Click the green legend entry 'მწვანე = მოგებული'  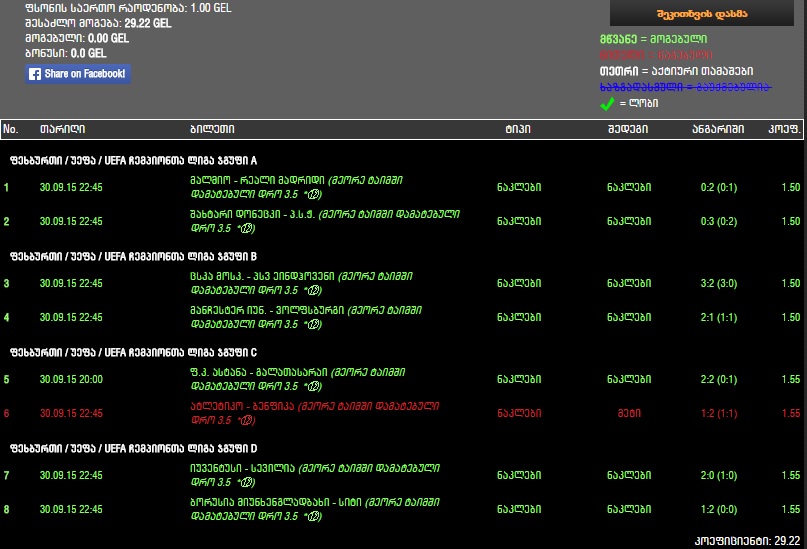653,39
